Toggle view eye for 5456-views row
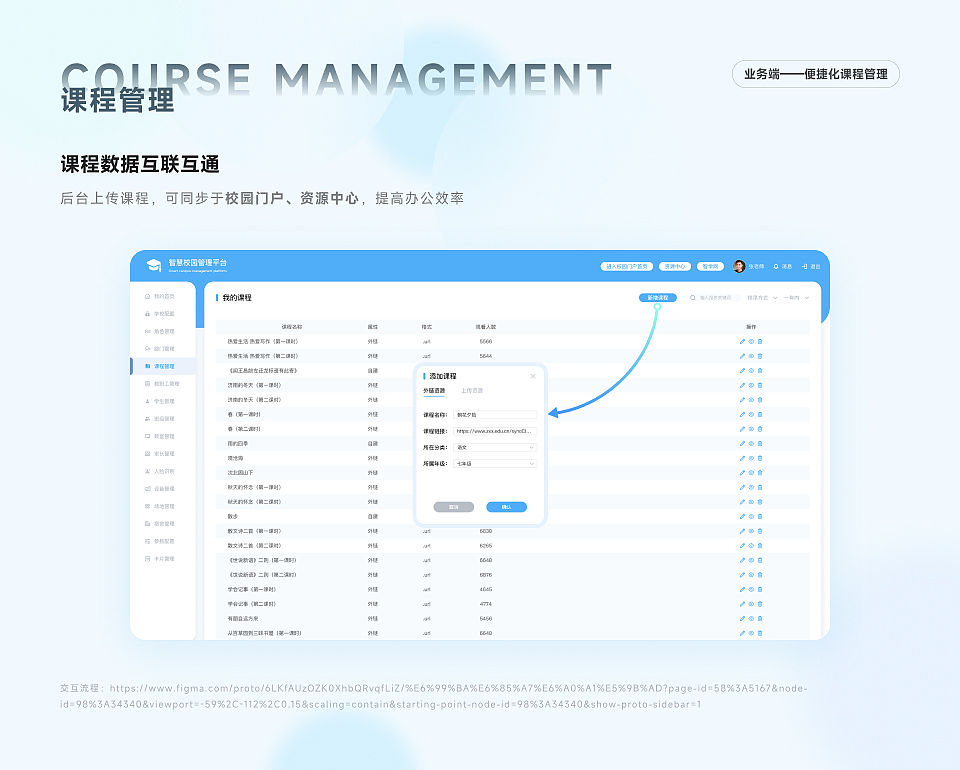This screenshot has height=770, width=960. [x=751, y=619]
